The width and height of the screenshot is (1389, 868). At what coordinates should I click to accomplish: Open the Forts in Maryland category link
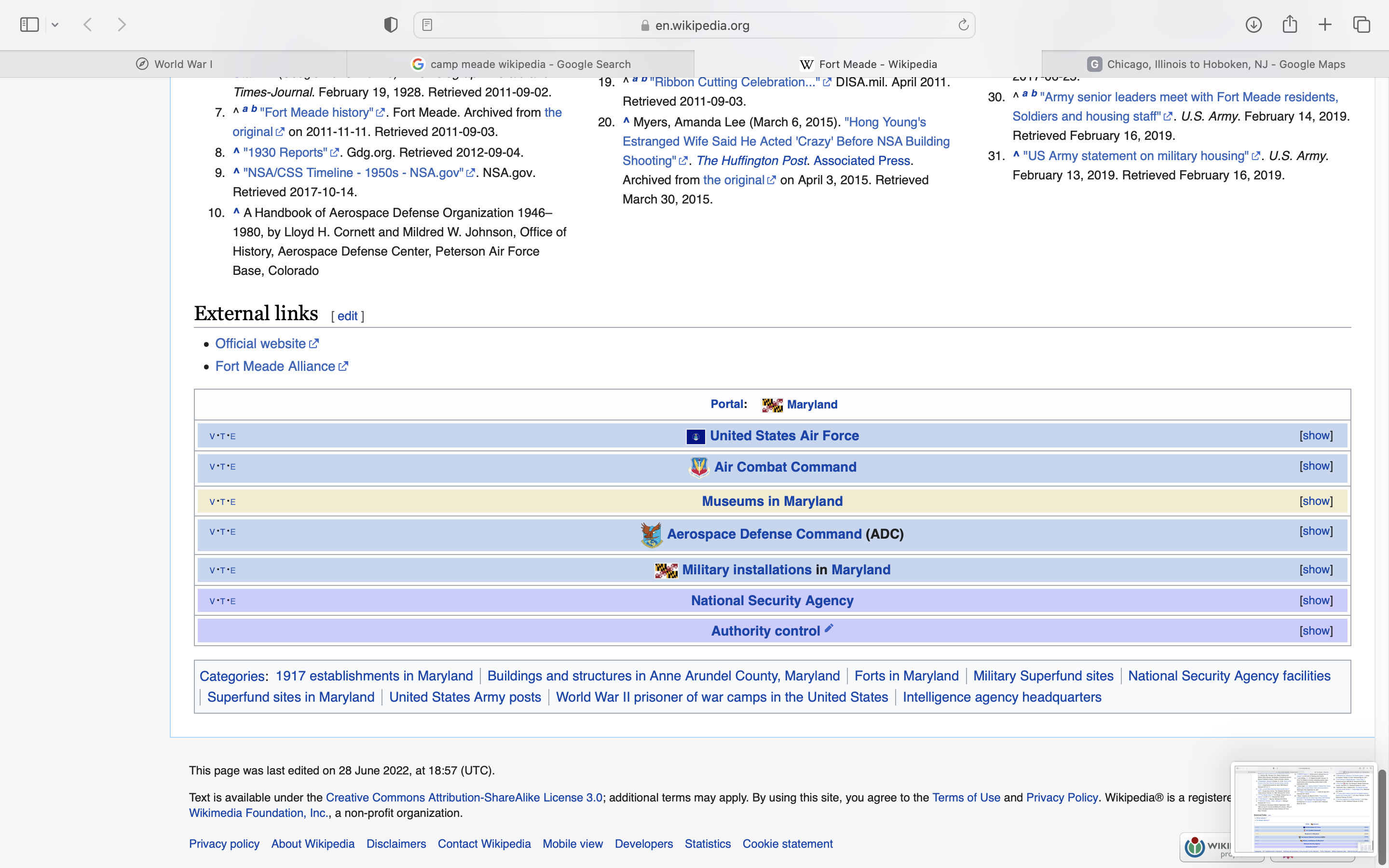906,676
